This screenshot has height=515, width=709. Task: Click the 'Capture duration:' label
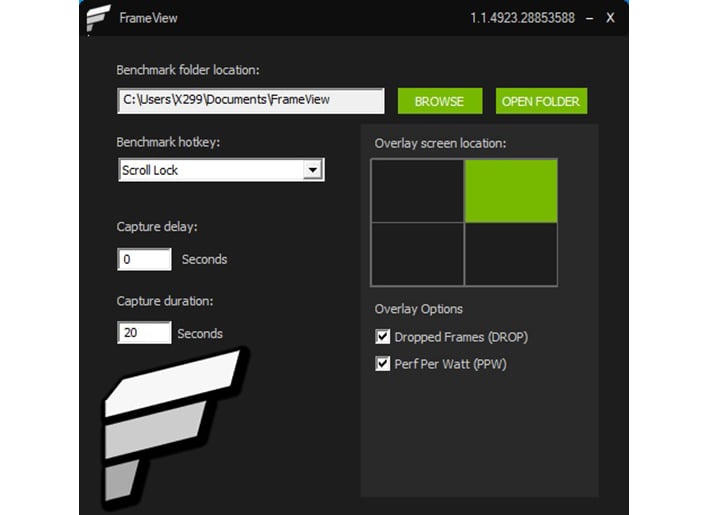[165, 301]
